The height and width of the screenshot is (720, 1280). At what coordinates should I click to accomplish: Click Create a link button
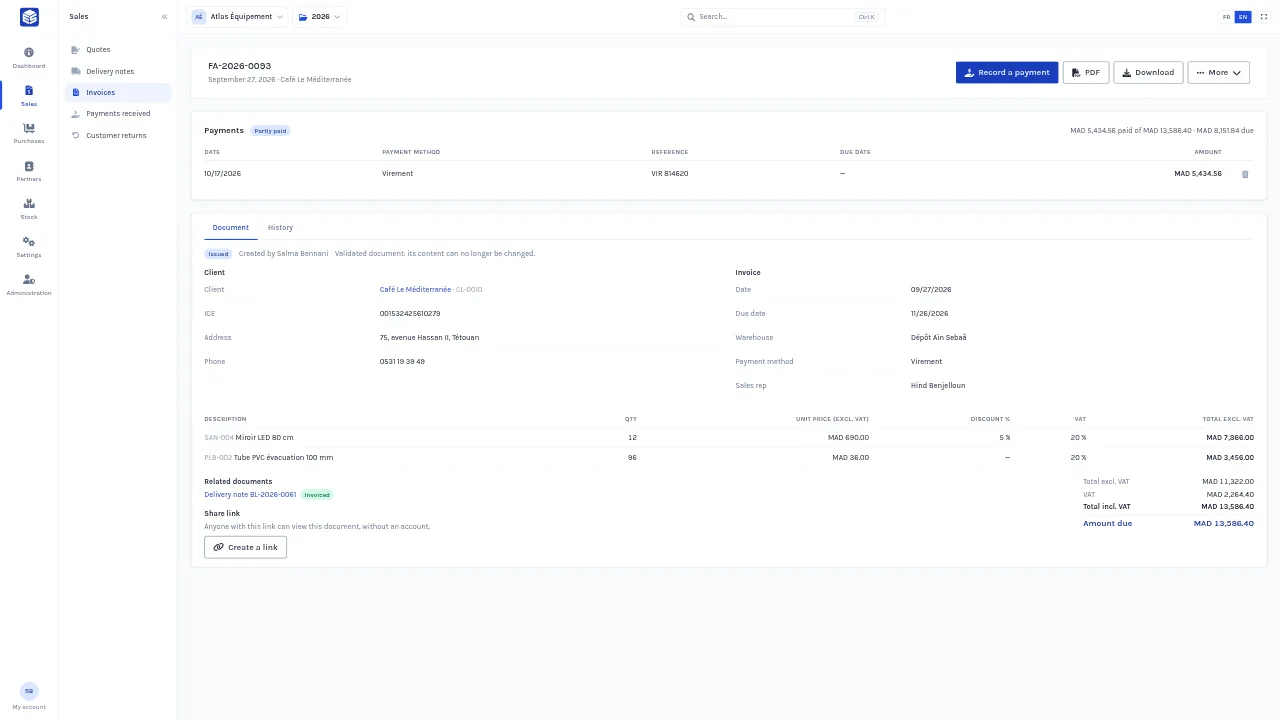point(245,547)
